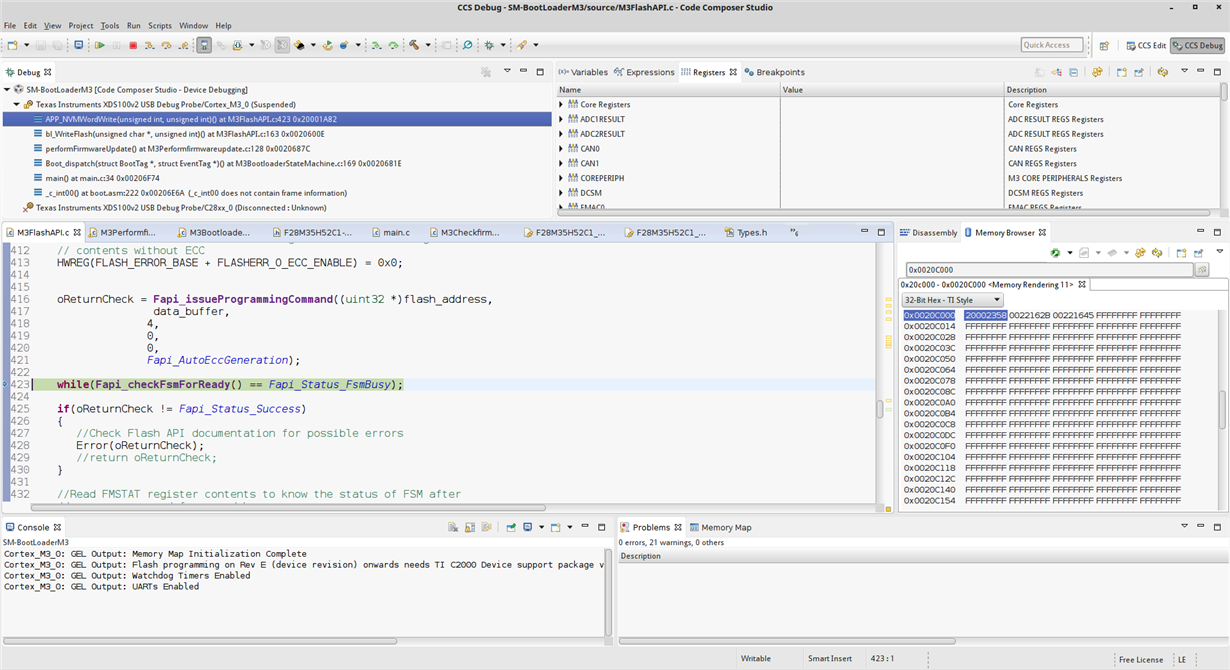The image size is (1230, 670).
Task: Open the Scripts menu
Action: pyautogui.click(x=160, y=25)
